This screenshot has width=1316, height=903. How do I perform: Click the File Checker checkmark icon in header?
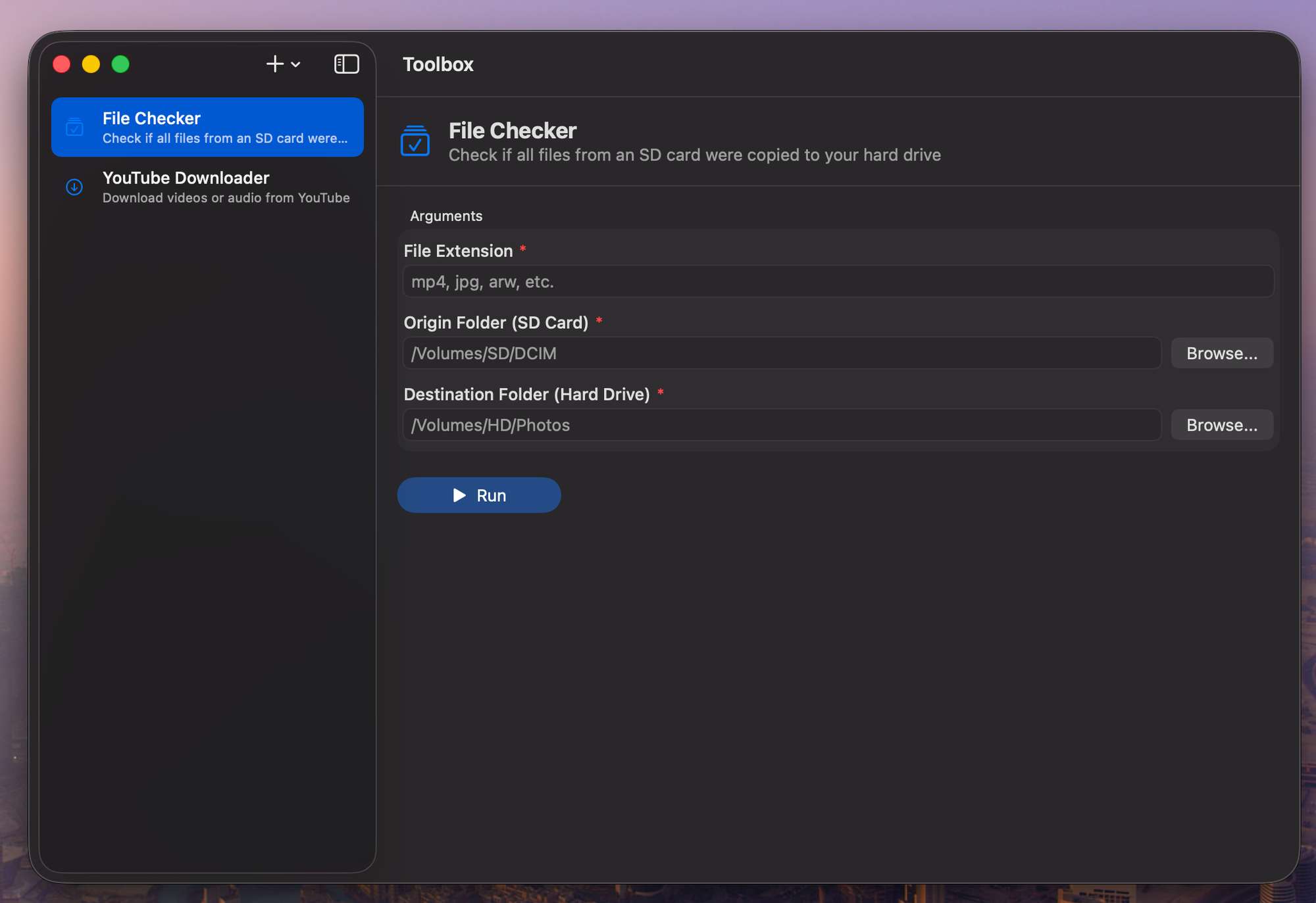click(x=415, y=141)
